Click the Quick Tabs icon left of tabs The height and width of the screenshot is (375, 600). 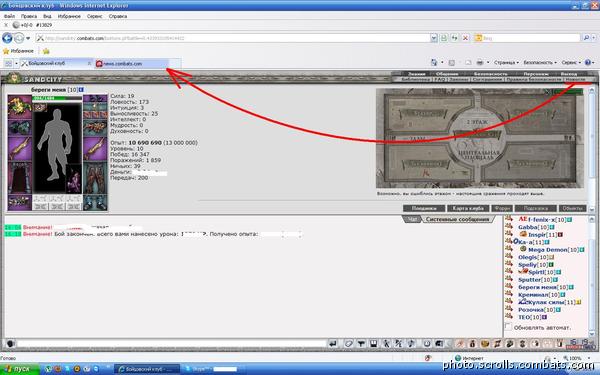coord(8,64)
